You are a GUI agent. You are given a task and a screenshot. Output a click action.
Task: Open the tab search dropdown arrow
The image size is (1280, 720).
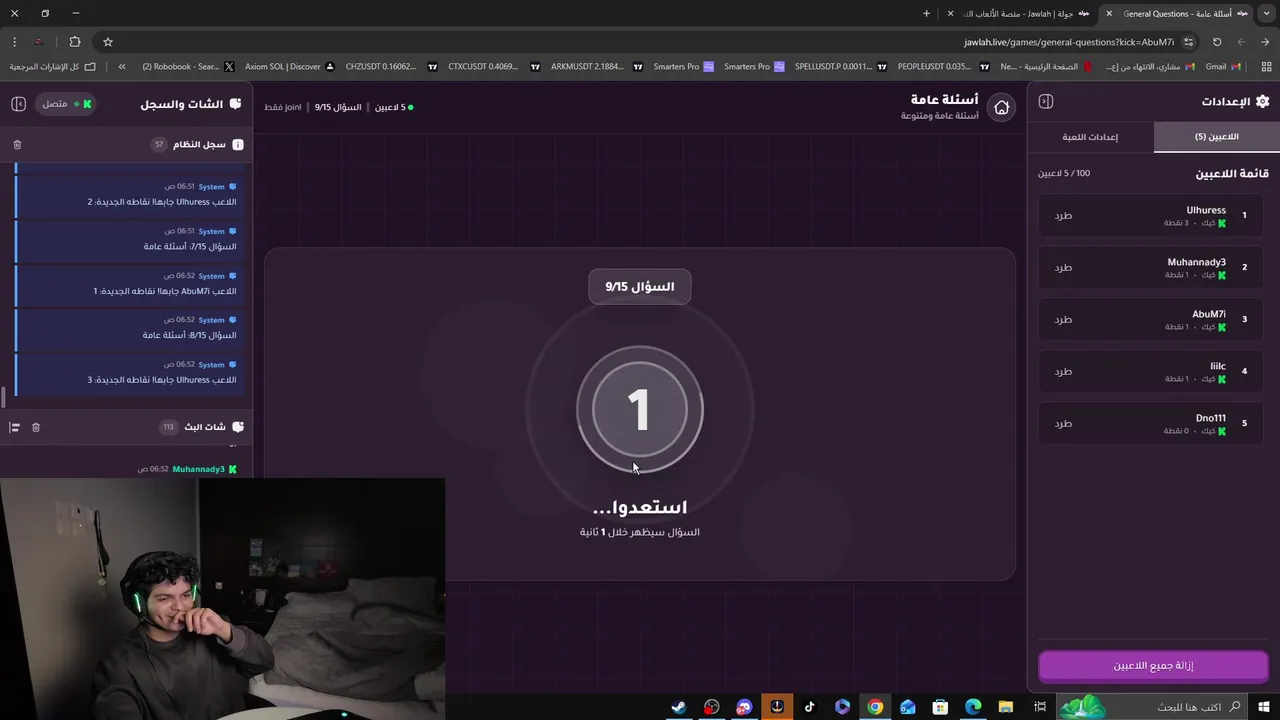[x=1267, y=14]
